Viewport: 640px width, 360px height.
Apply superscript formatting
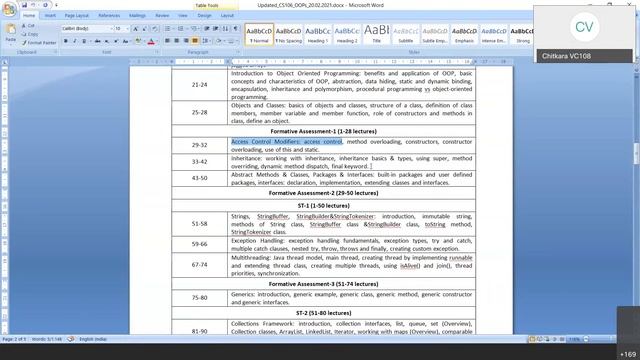click(116, 41)
